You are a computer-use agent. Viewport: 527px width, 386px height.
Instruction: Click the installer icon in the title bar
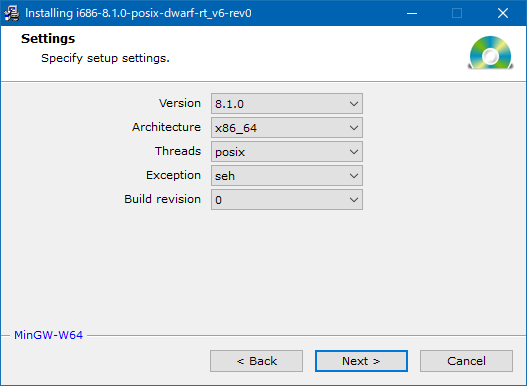[11, 13]
